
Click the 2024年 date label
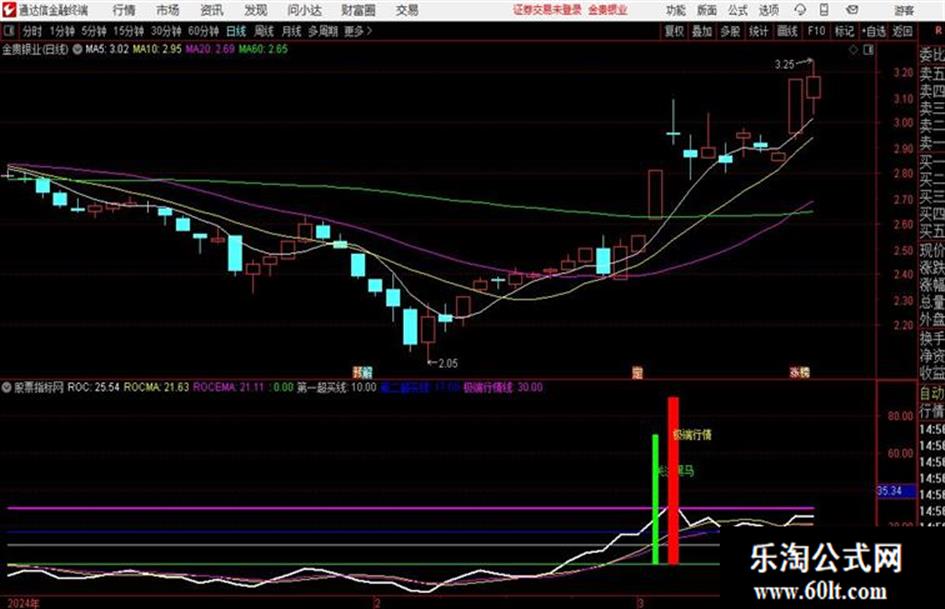[x=23, y=603]
